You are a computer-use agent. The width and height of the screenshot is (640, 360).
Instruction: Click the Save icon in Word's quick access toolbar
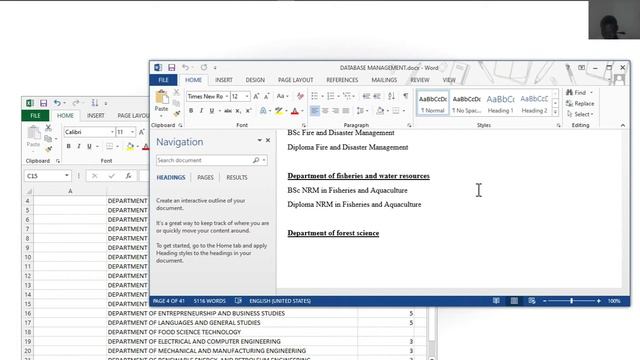point(171,67)
